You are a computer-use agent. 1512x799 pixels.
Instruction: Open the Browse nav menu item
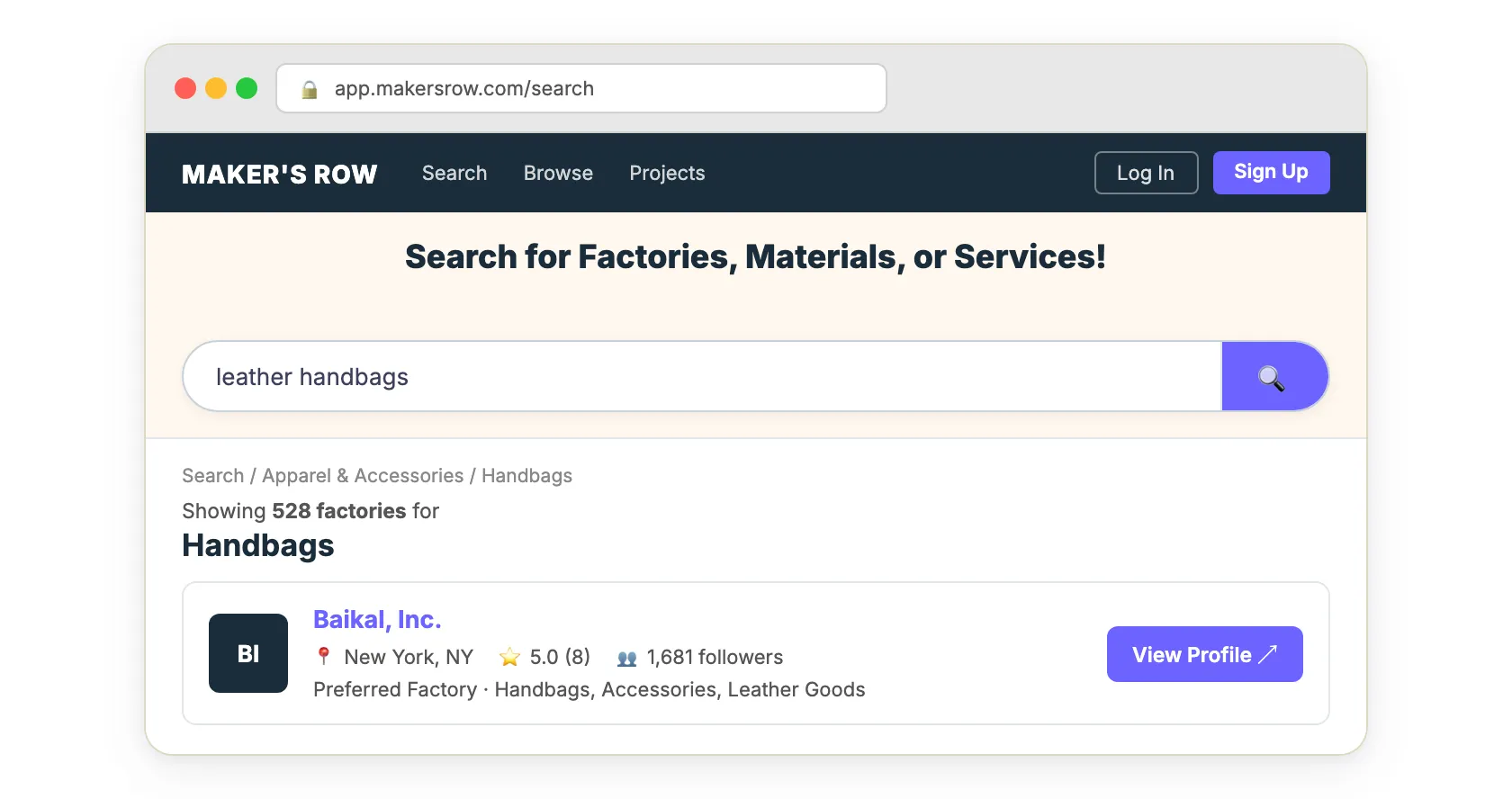(x=558, y=173)
